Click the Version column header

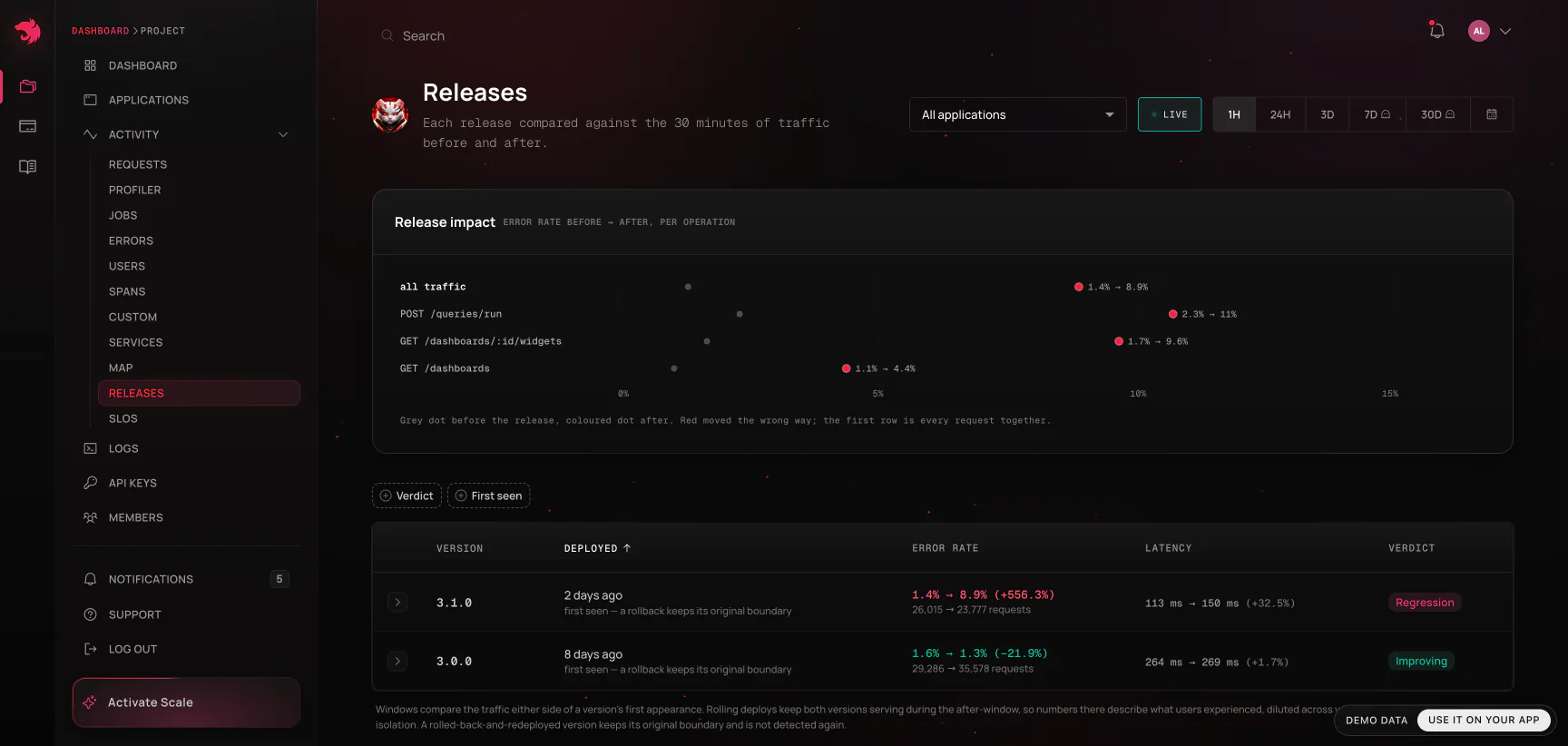(460, 548)
